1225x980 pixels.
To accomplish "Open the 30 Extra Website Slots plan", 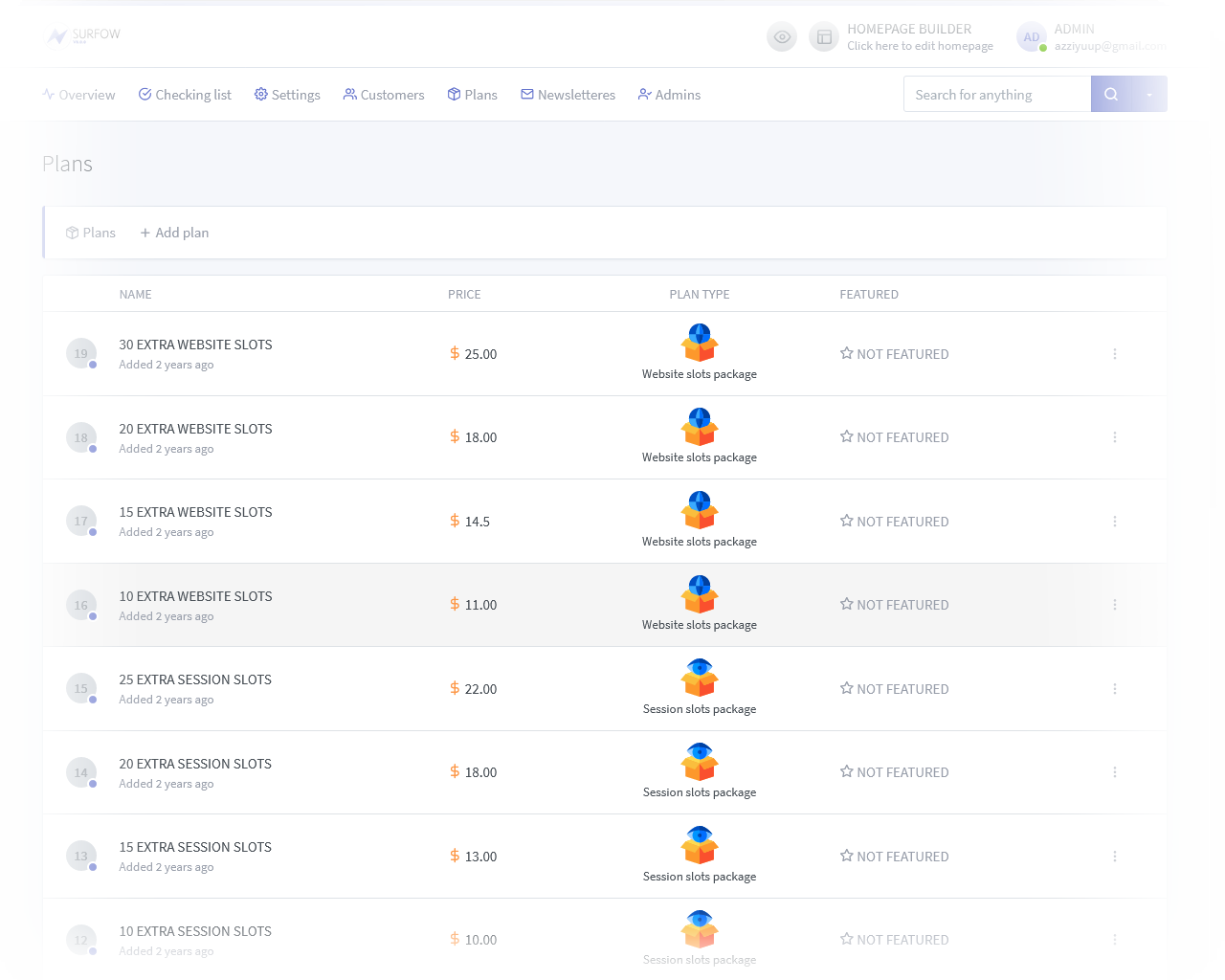I will [195, 345].
